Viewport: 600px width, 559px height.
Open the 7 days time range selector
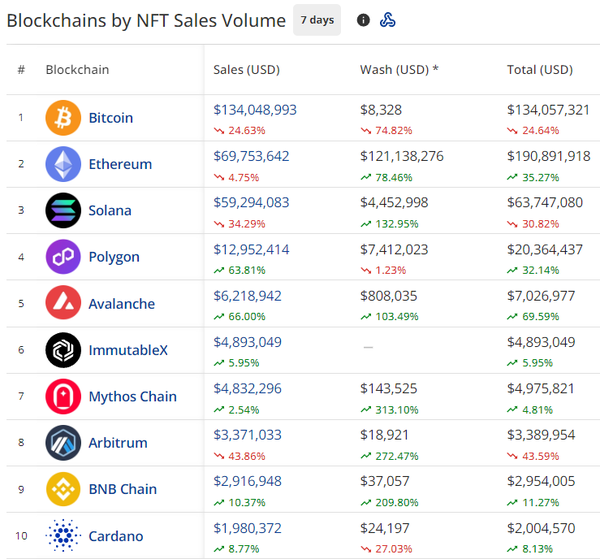pos(317,20)
